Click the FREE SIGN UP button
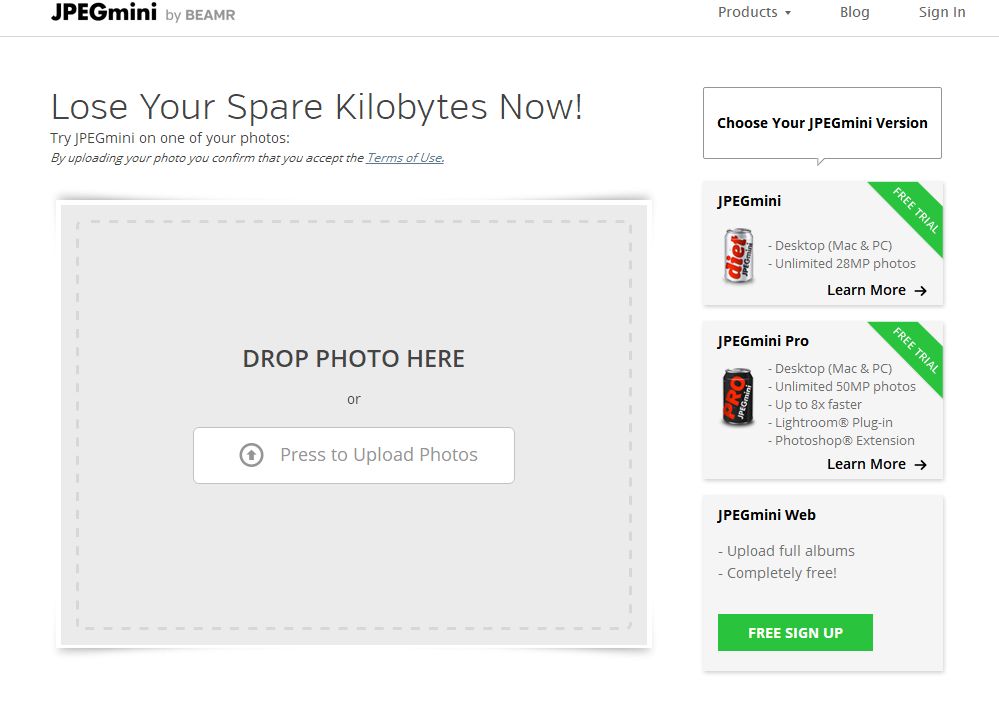The height and width of the screenshot is (714, 999). click(x=795, y=632)
